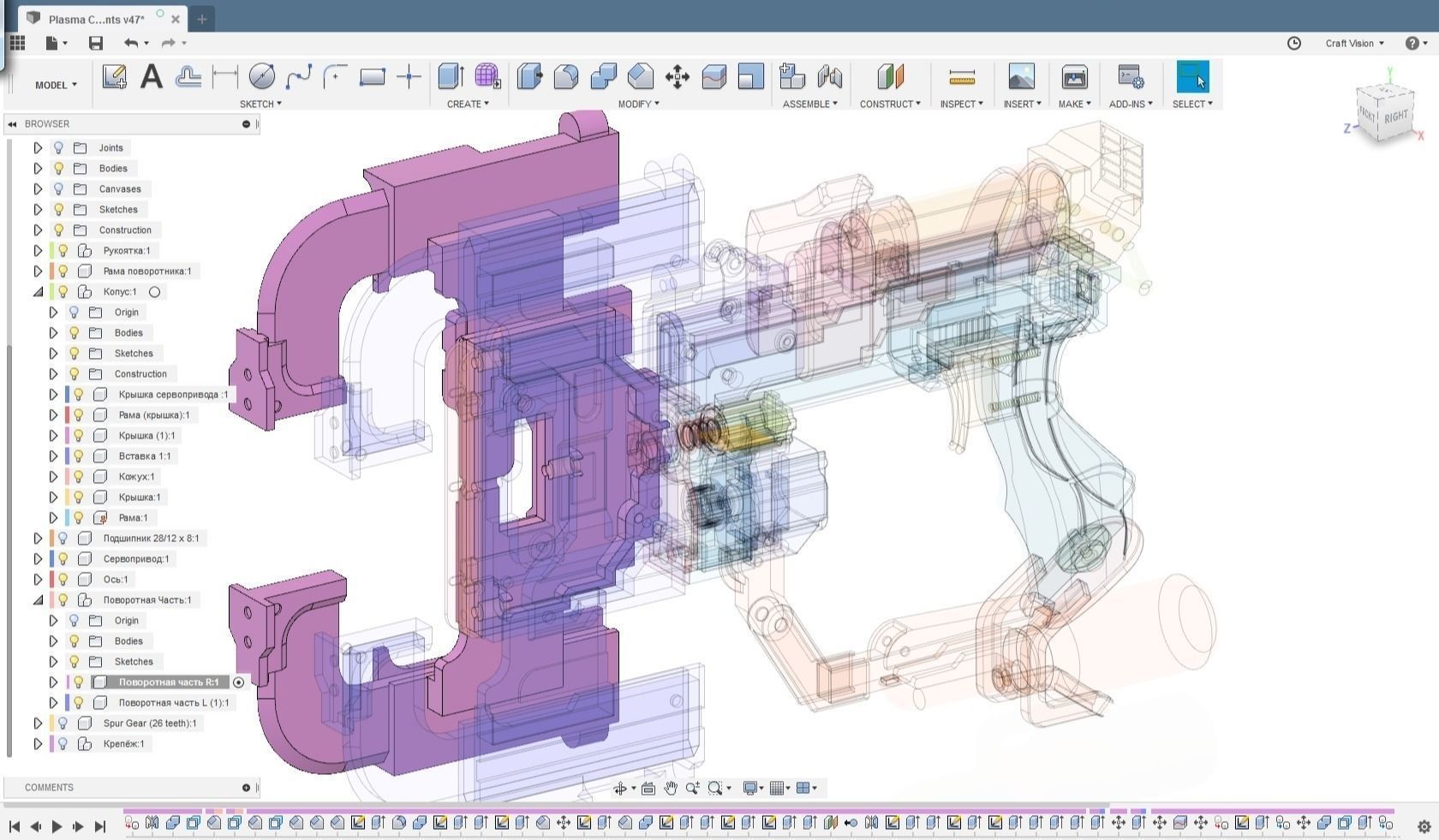Undo the last action
1439x840 pixels.
[x=130, y=43]
